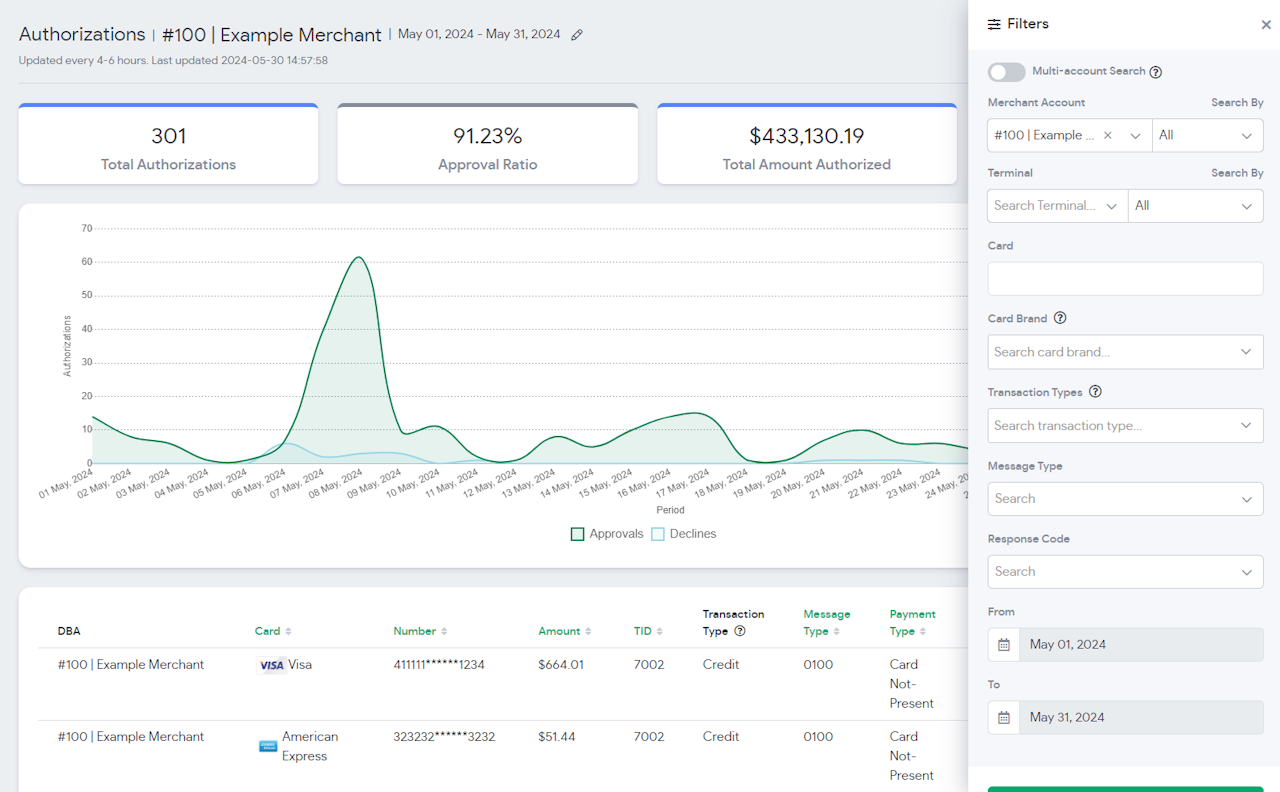Click the Transaction Types help icon in filters

click(1095, 392)
